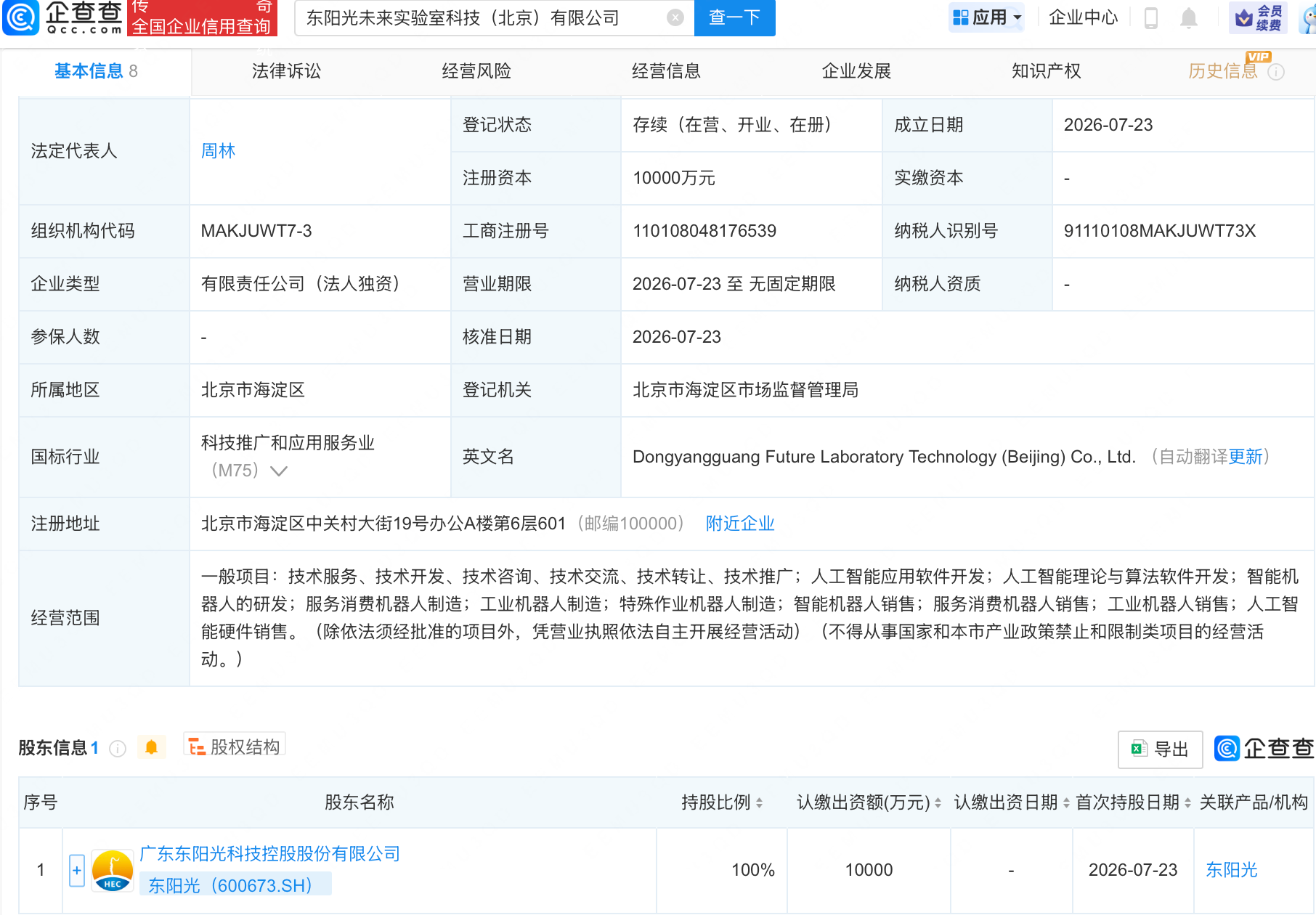Click the member renewal crown icon

1259,17
